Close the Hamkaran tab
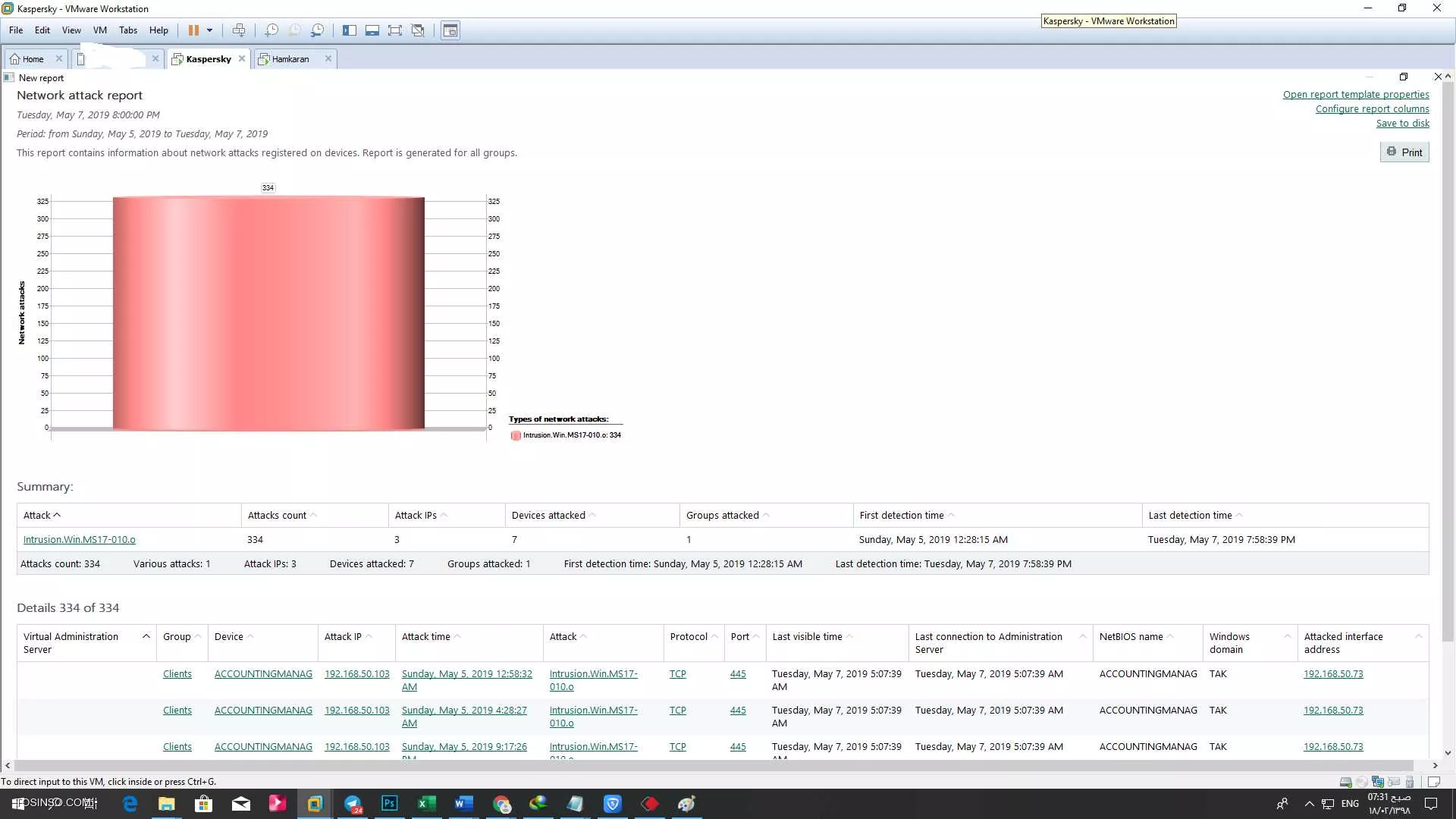The height and width of the screenshot is (819, 1456). pos(328,58)
